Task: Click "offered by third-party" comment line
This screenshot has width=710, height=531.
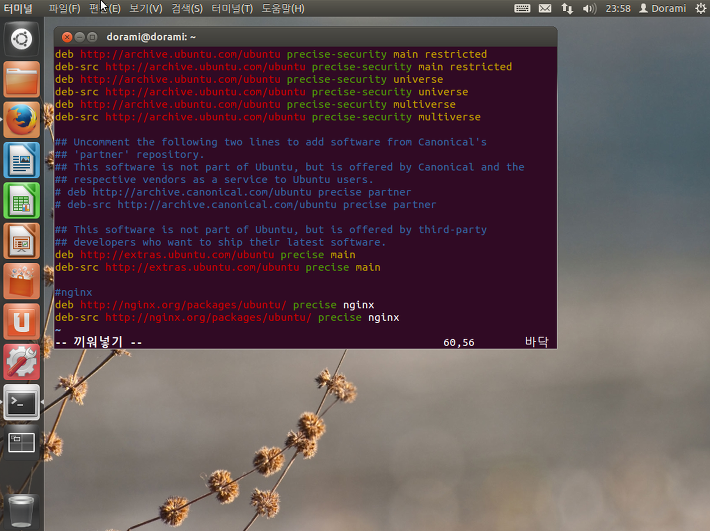Action: point(271,230)
